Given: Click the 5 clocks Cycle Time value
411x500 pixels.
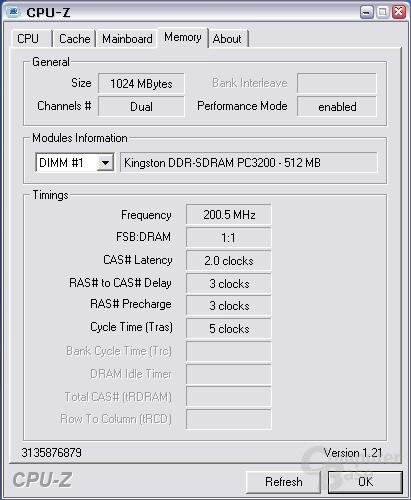Looking at the screenshot, I should click(x=229, y=329).
